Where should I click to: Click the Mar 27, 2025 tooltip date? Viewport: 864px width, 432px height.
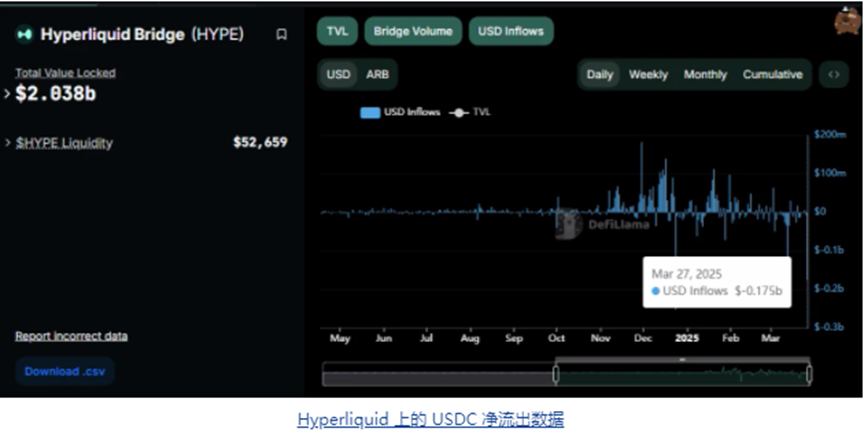coord(687,274)
